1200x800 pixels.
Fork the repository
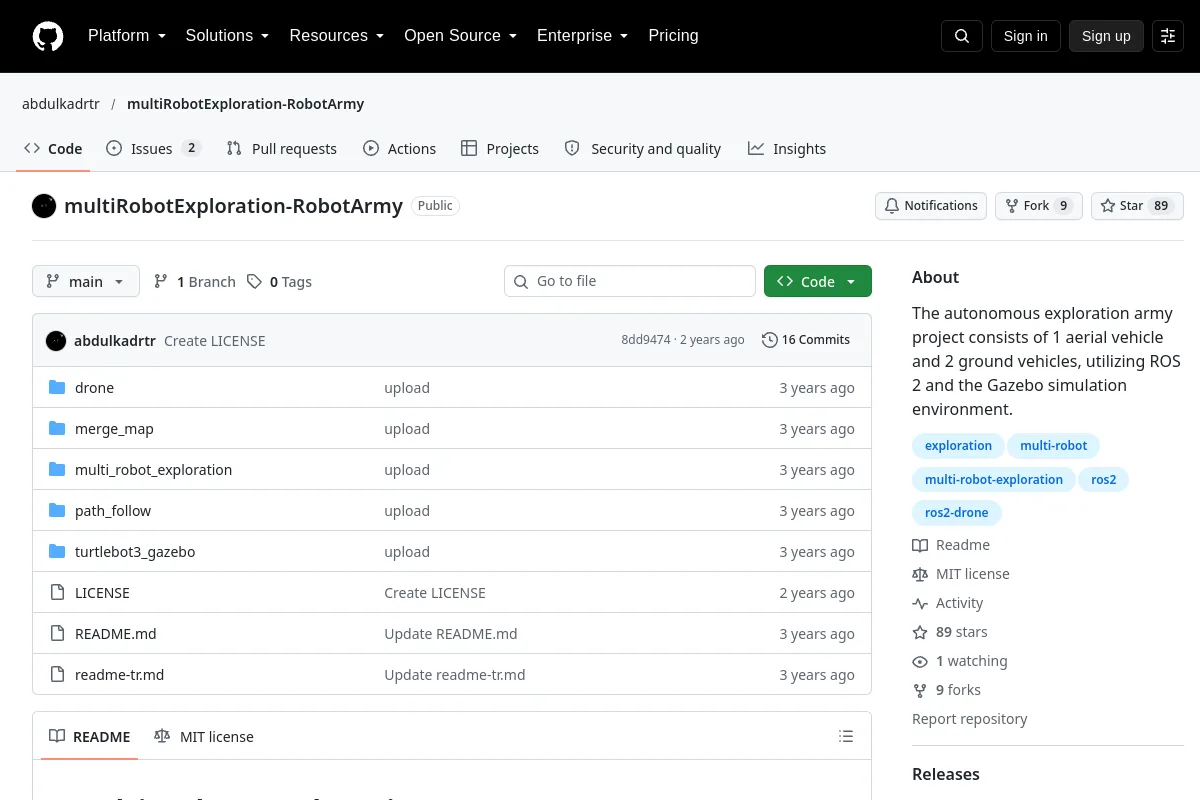coord(1039,206)
